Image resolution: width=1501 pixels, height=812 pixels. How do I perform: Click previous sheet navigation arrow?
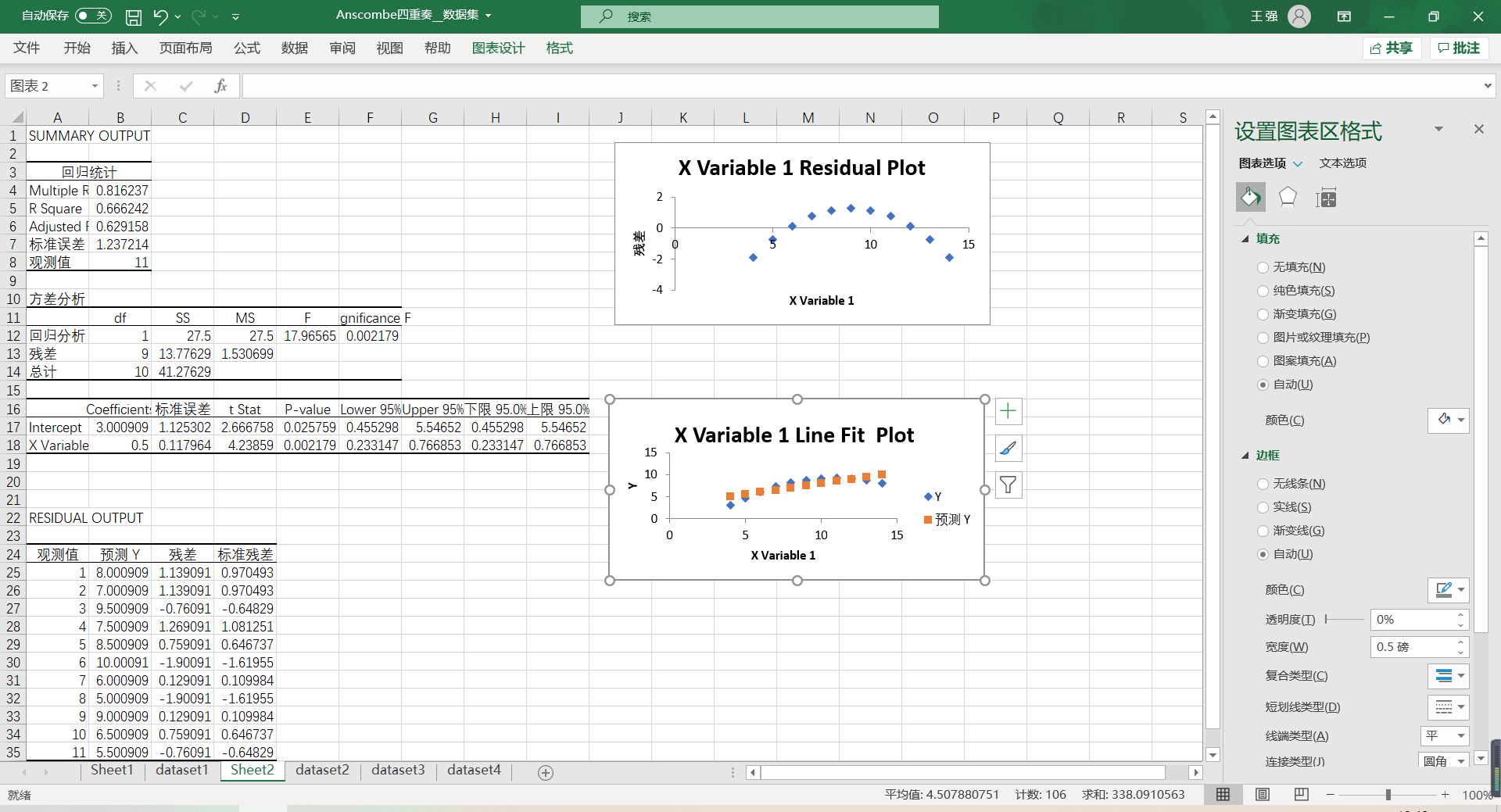[23, 772]
